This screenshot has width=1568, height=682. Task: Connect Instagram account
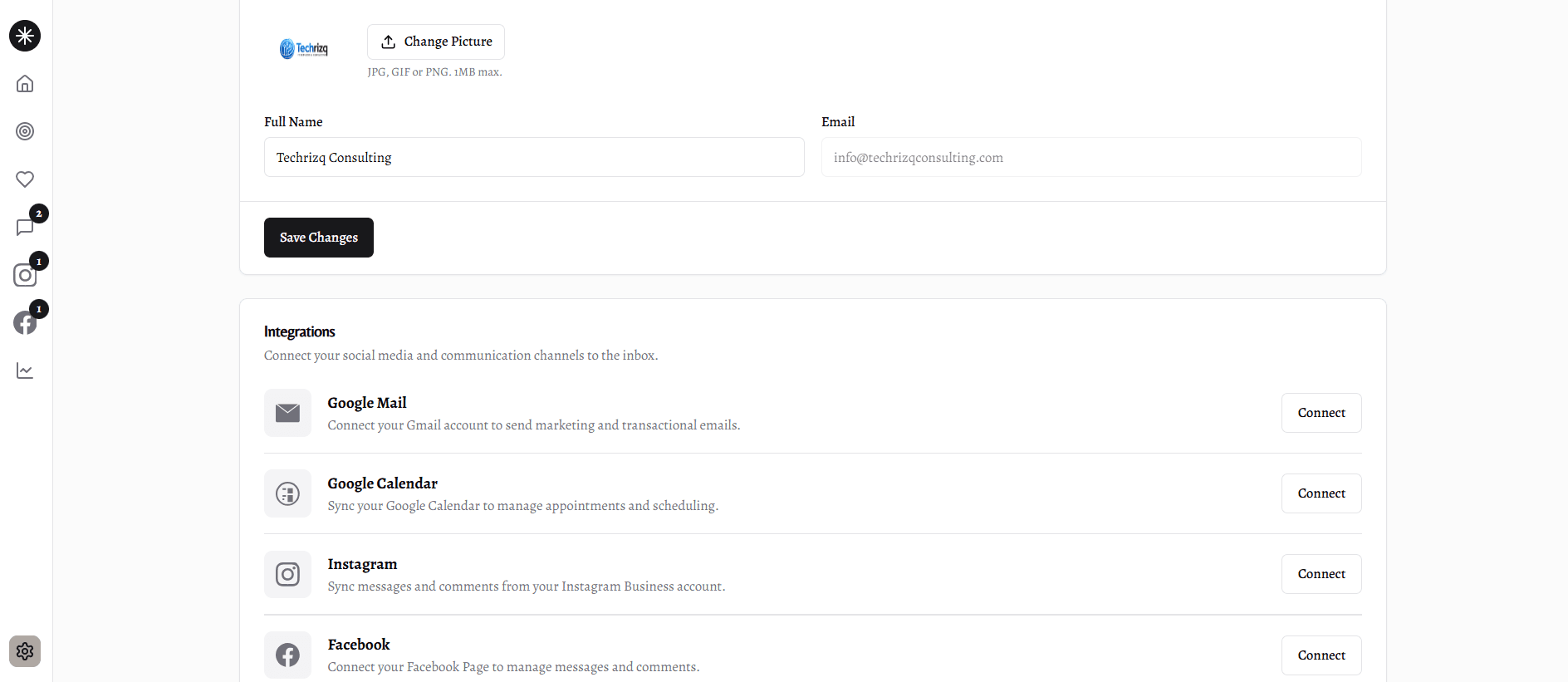[1321, 574]
